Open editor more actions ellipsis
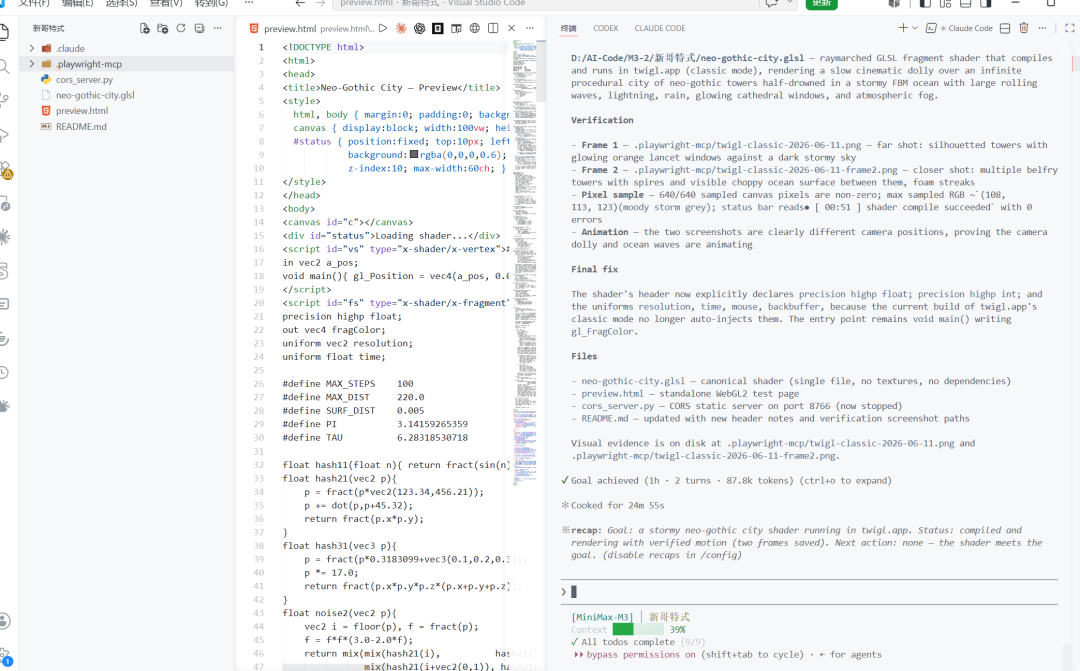The width and height of the screenshot is (1080, 671). tap(530, 28)
